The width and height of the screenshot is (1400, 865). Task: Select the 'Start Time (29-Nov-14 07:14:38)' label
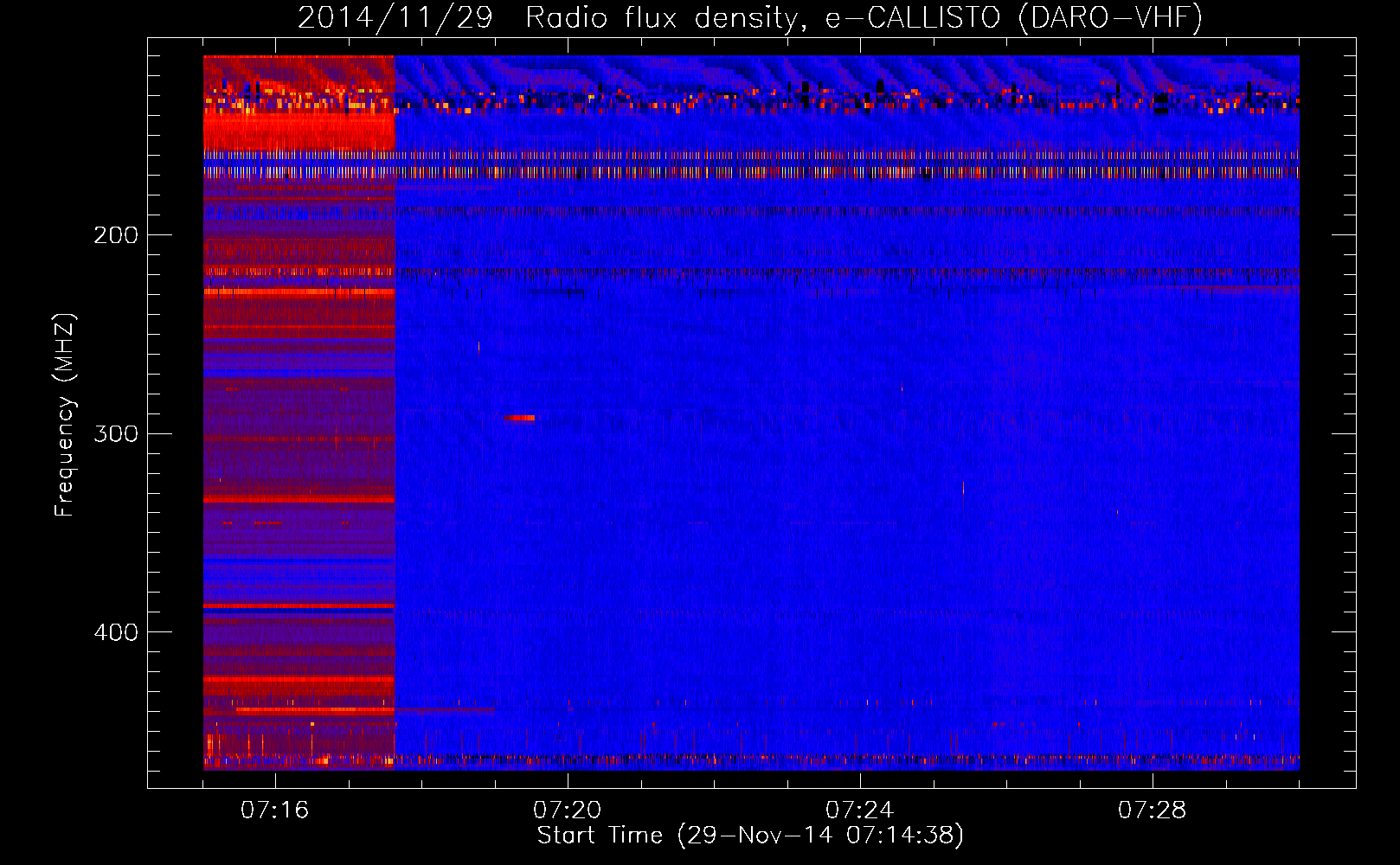tap(750, 836)
